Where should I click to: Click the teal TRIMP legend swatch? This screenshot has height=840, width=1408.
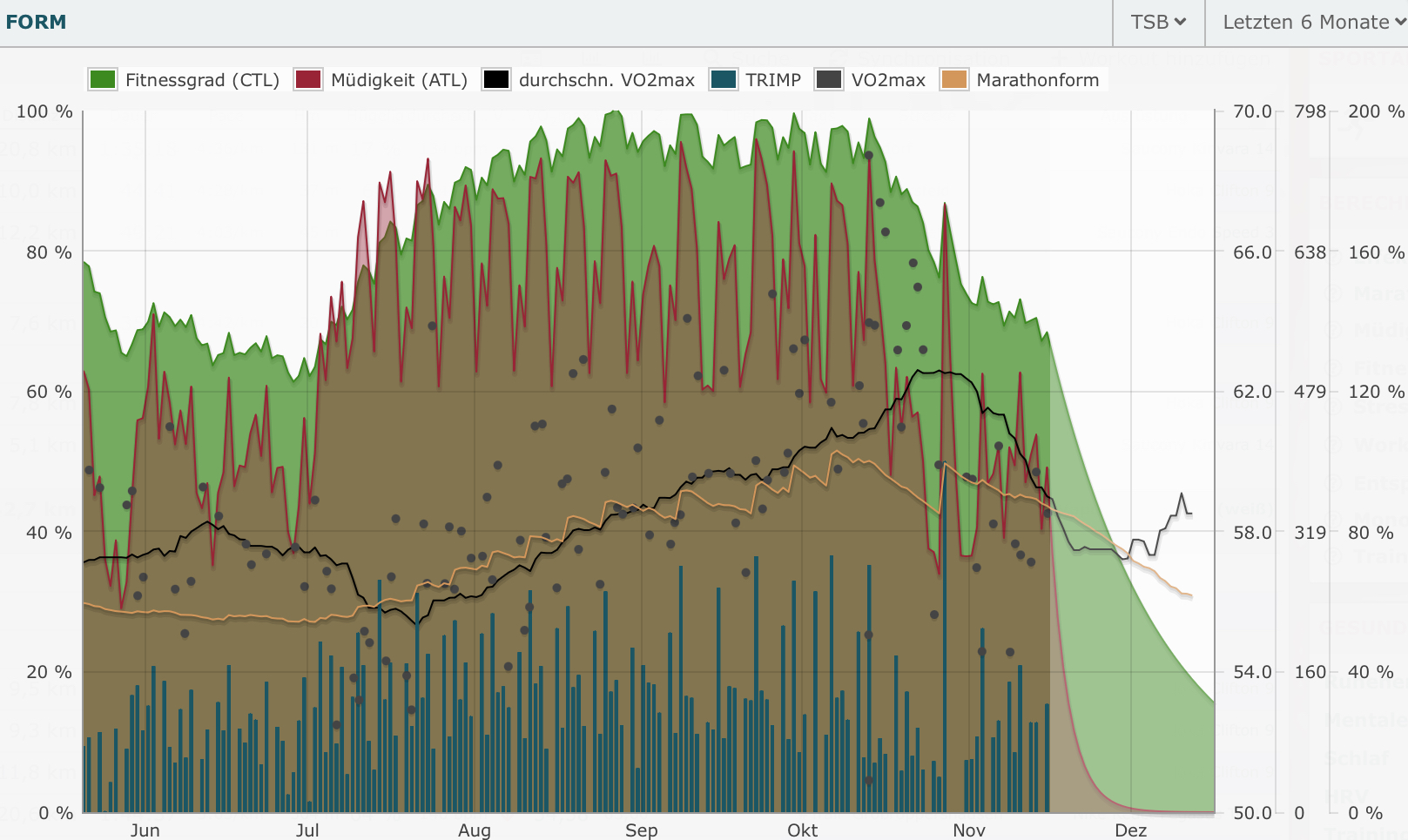[x=724, y=80]
